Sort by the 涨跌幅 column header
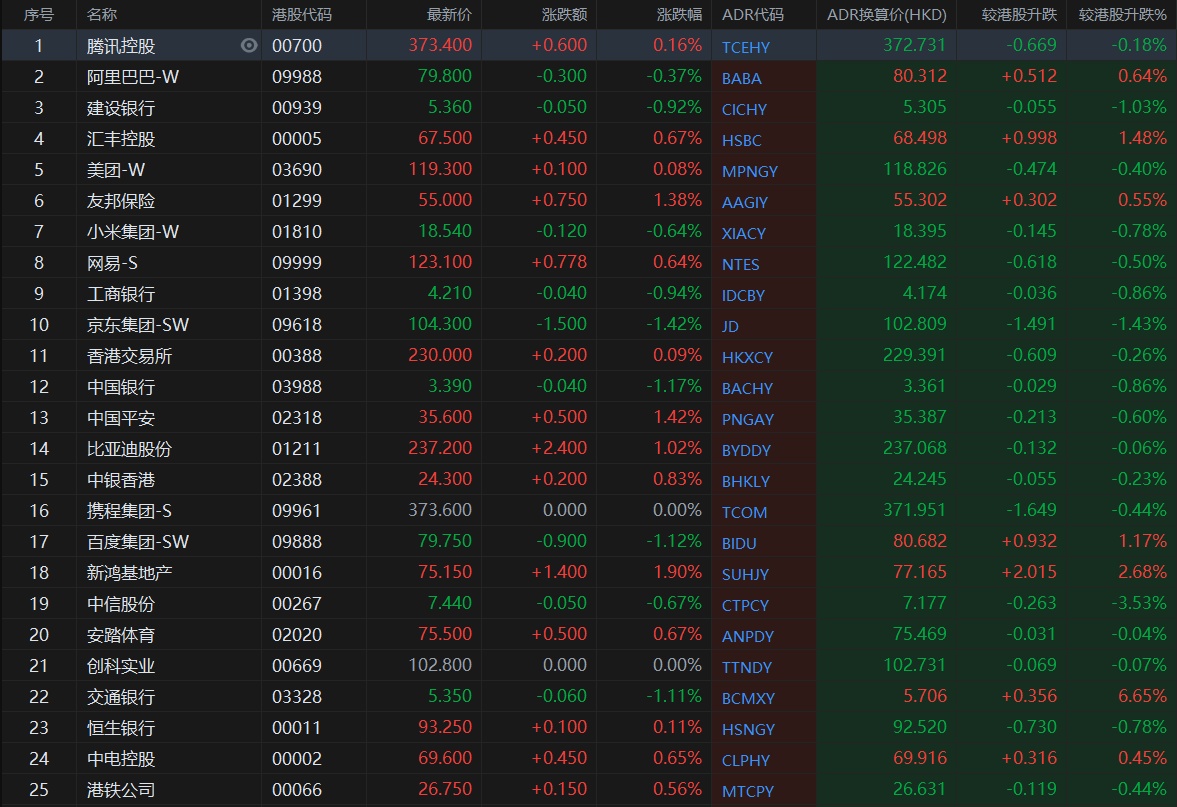The height and width of the screenshot is (807, 1177). 679,15
